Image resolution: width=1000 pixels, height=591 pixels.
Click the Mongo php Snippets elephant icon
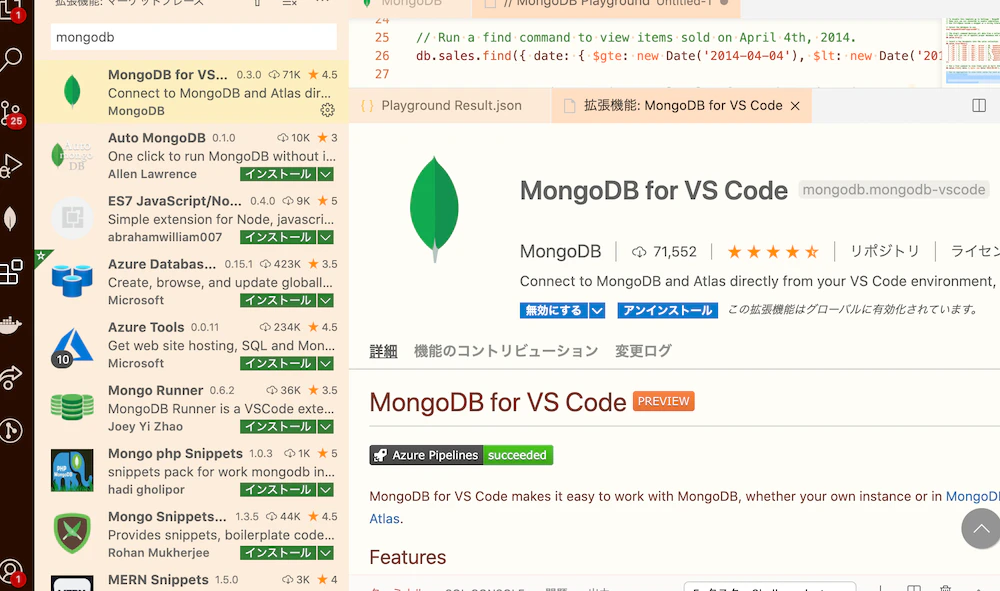(72, 470)
